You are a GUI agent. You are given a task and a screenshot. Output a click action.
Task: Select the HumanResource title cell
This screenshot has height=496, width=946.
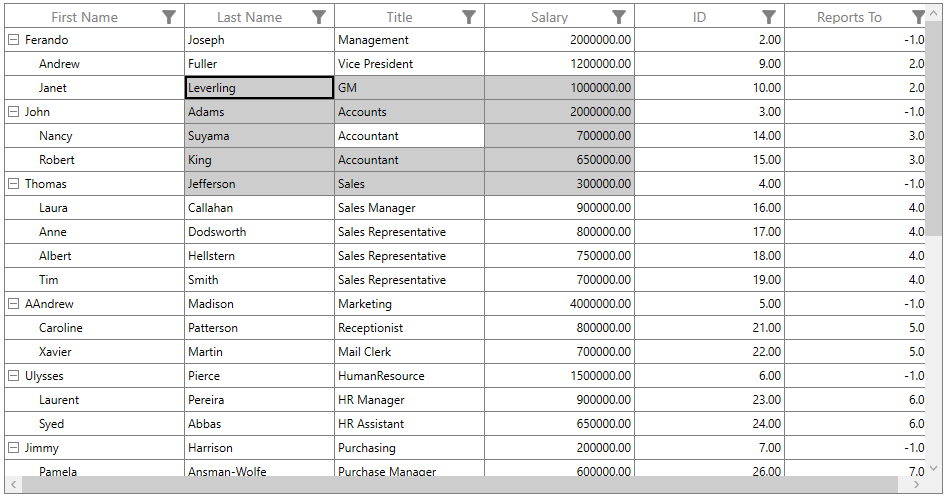pos(409,375)
